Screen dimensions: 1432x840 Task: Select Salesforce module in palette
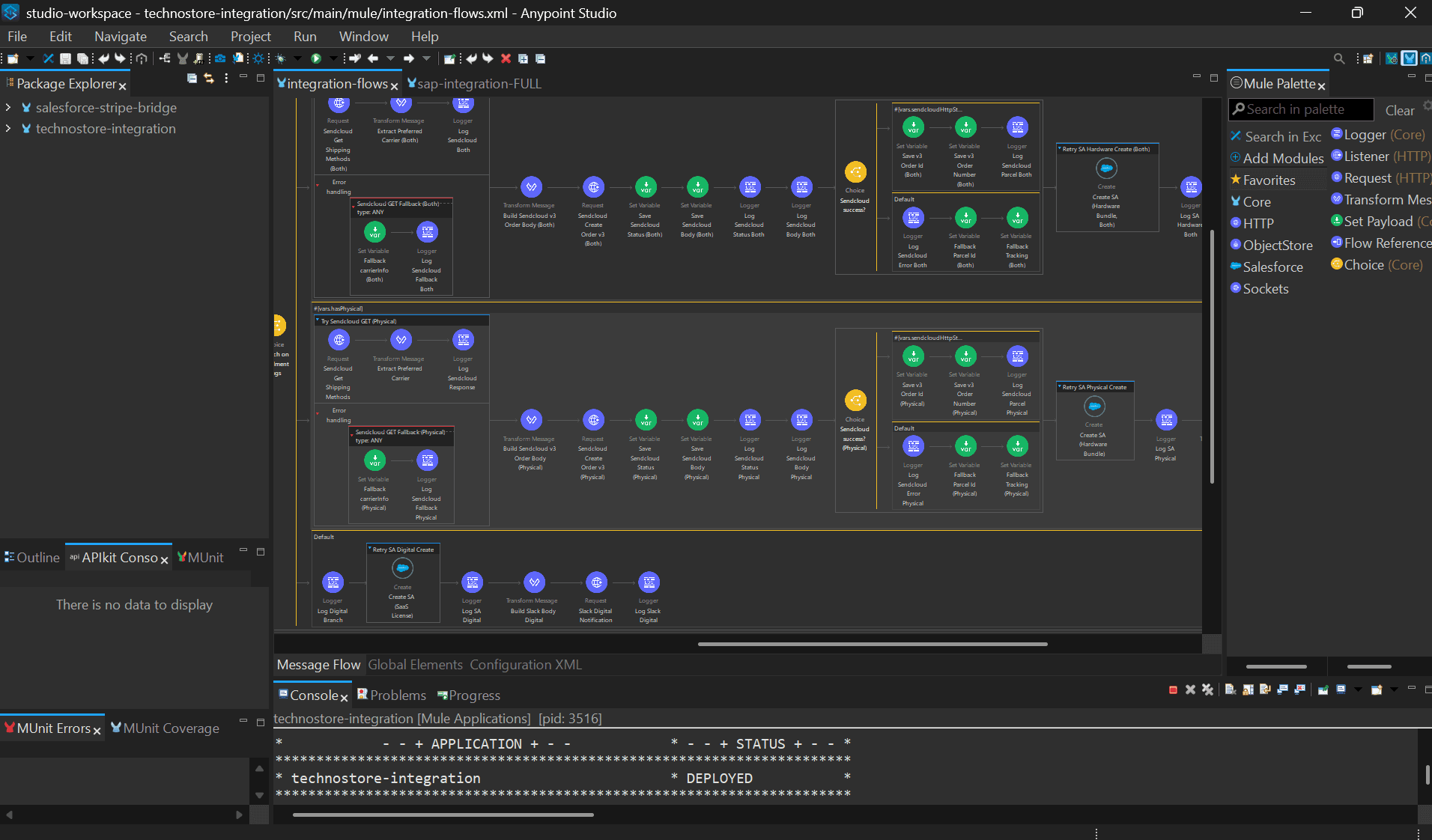[x=1267, y=267]
